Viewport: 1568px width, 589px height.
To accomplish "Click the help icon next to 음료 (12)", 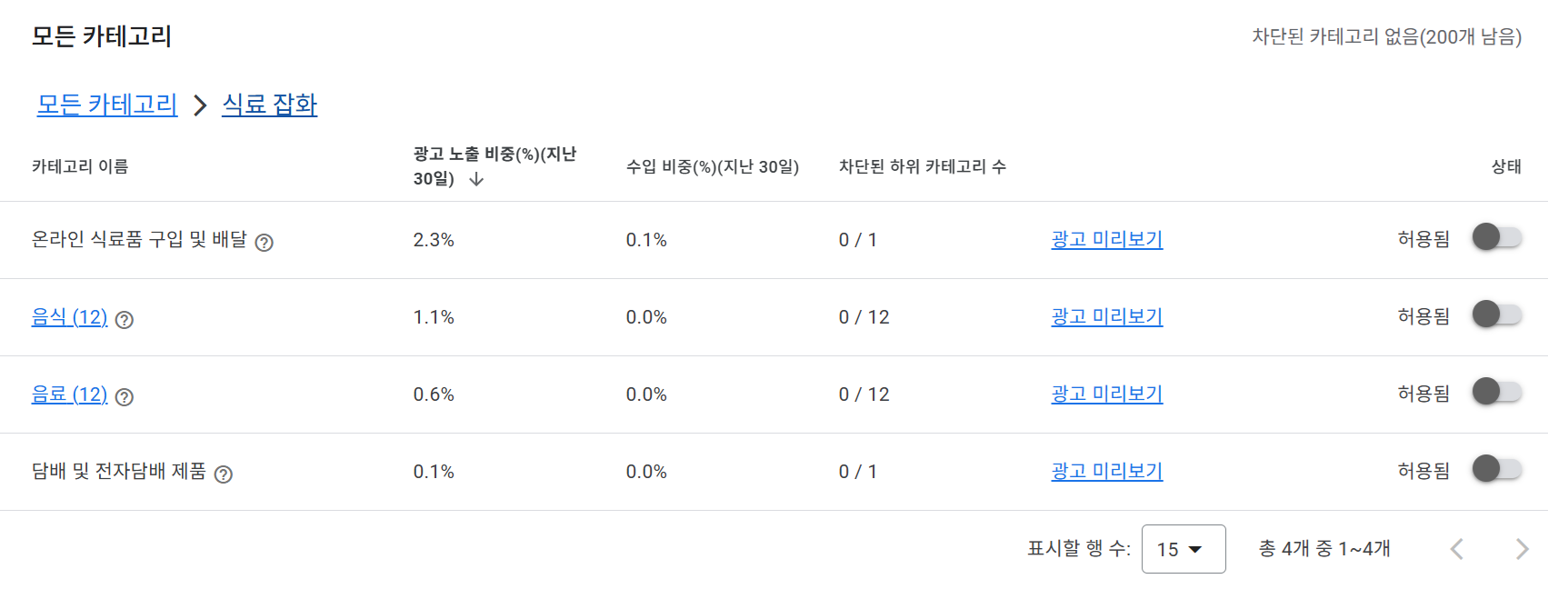I will [125, 397].
